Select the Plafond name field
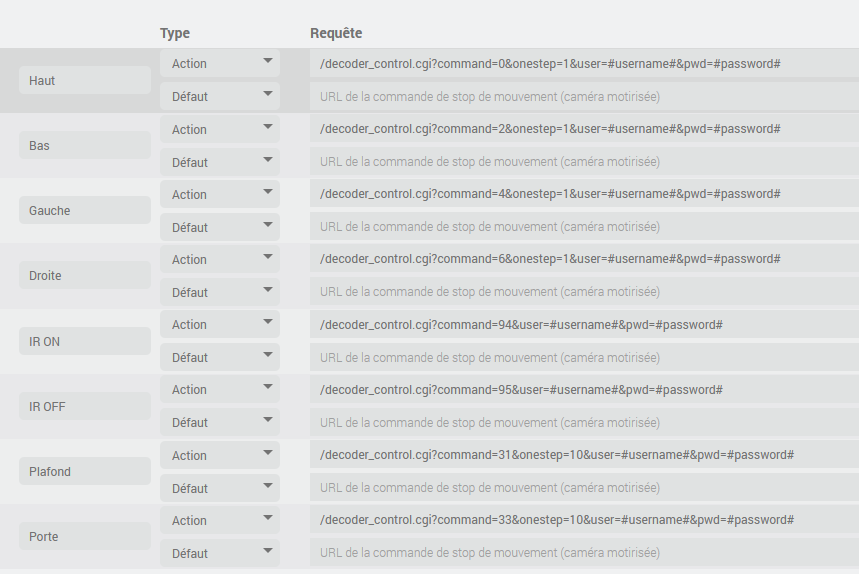This screenshot has width=859, height=574. pos(85,471)
